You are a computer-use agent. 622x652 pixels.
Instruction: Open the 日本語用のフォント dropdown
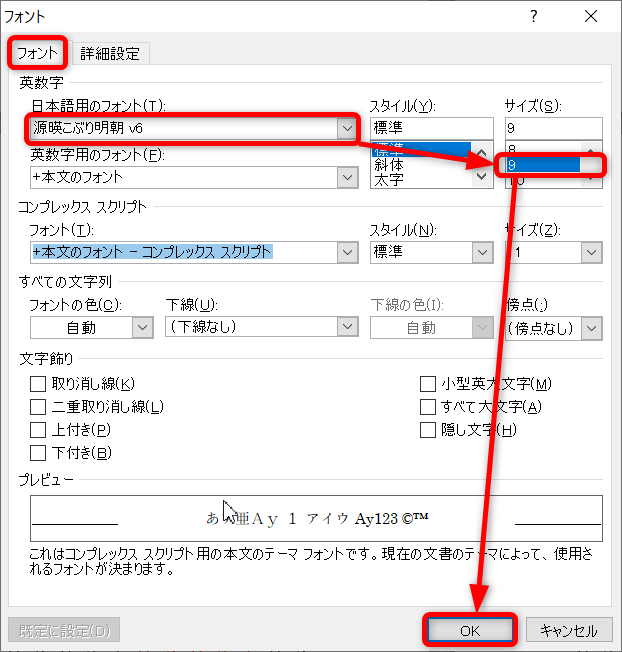[347, 128]
